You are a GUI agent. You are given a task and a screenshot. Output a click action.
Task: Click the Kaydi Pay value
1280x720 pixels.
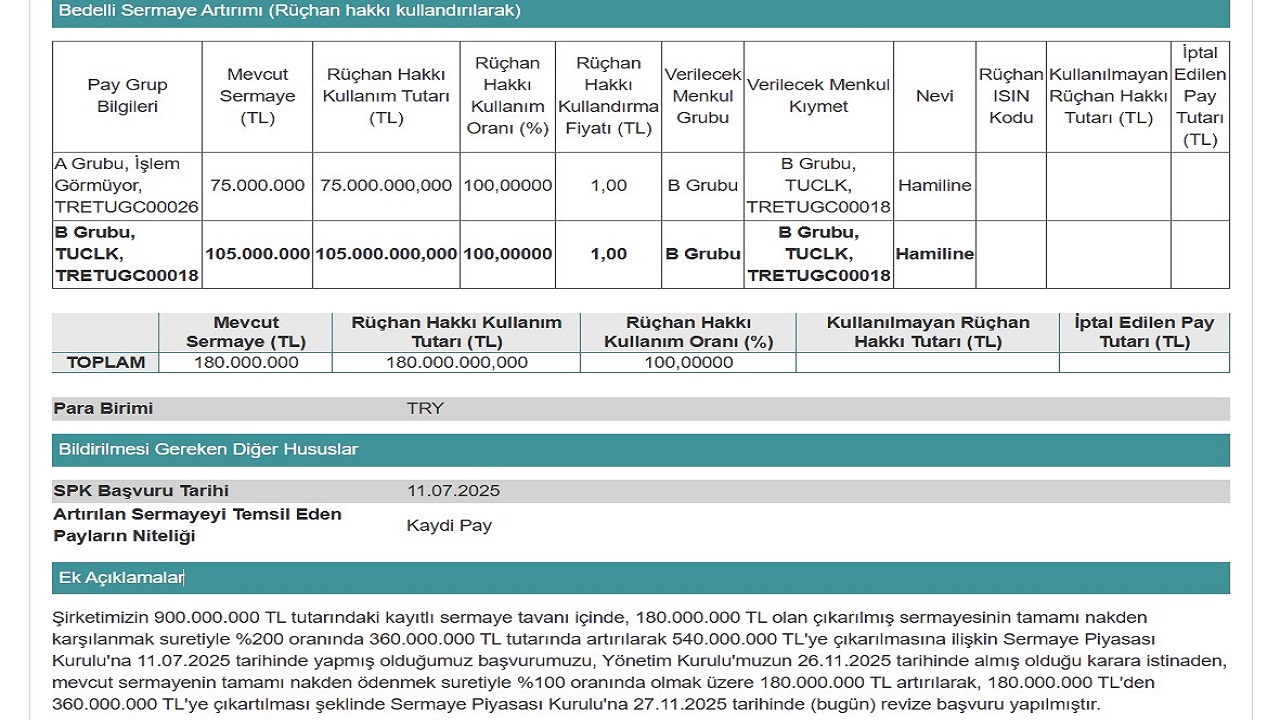[449, 525]
